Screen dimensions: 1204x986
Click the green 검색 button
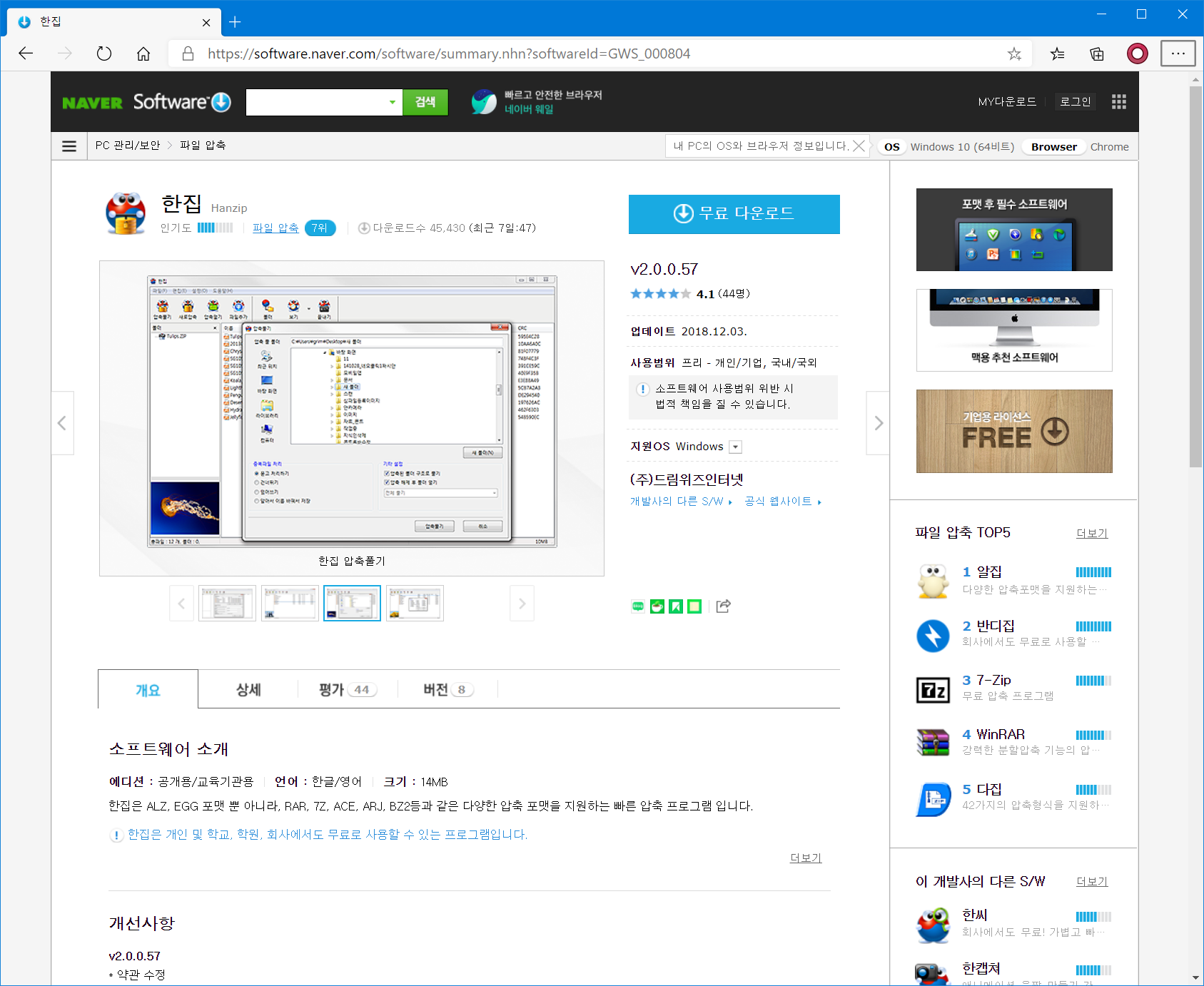(x=425, y=102)
